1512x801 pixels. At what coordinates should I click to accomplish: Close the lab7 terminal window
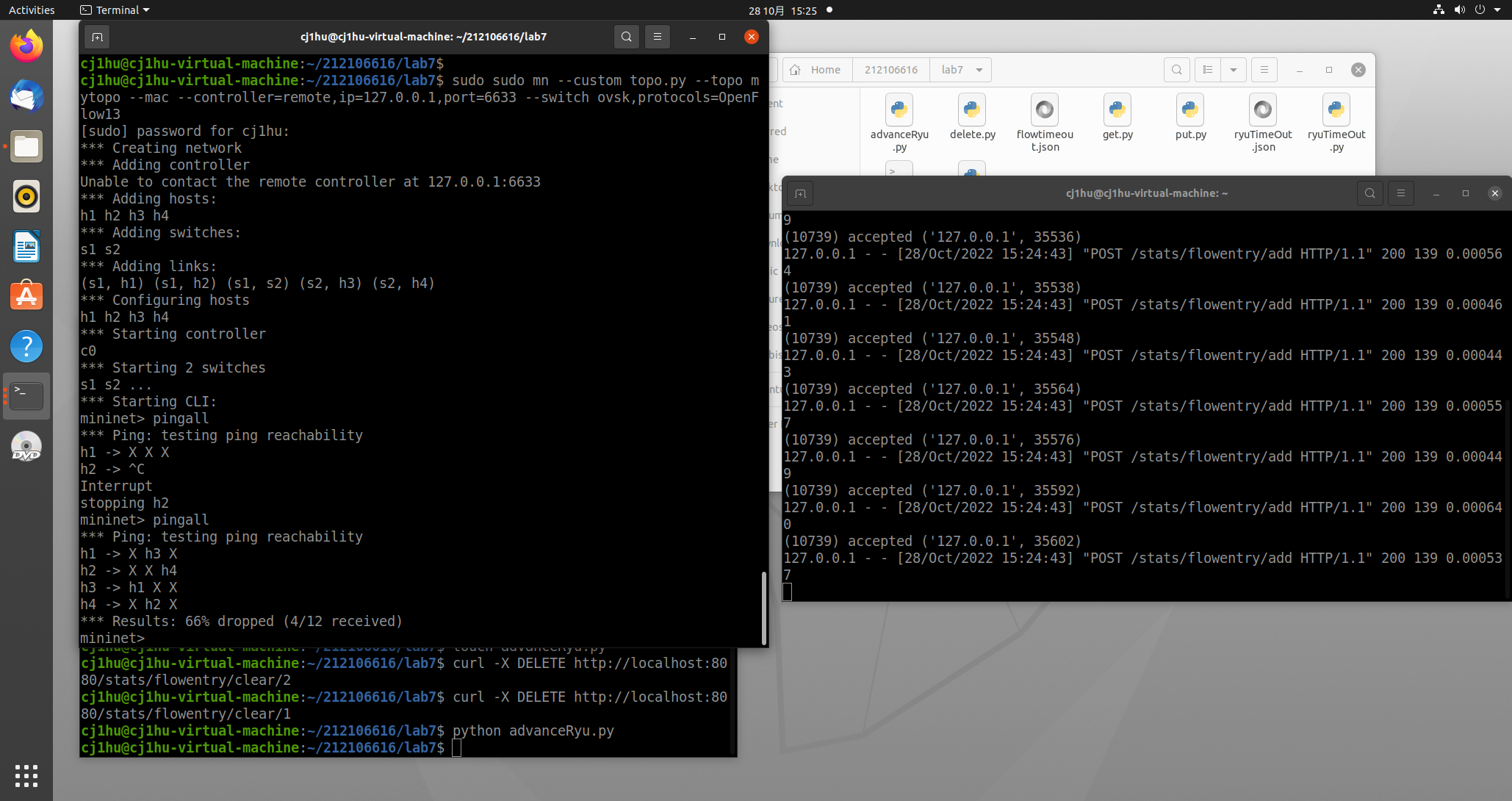pos(751,37)
